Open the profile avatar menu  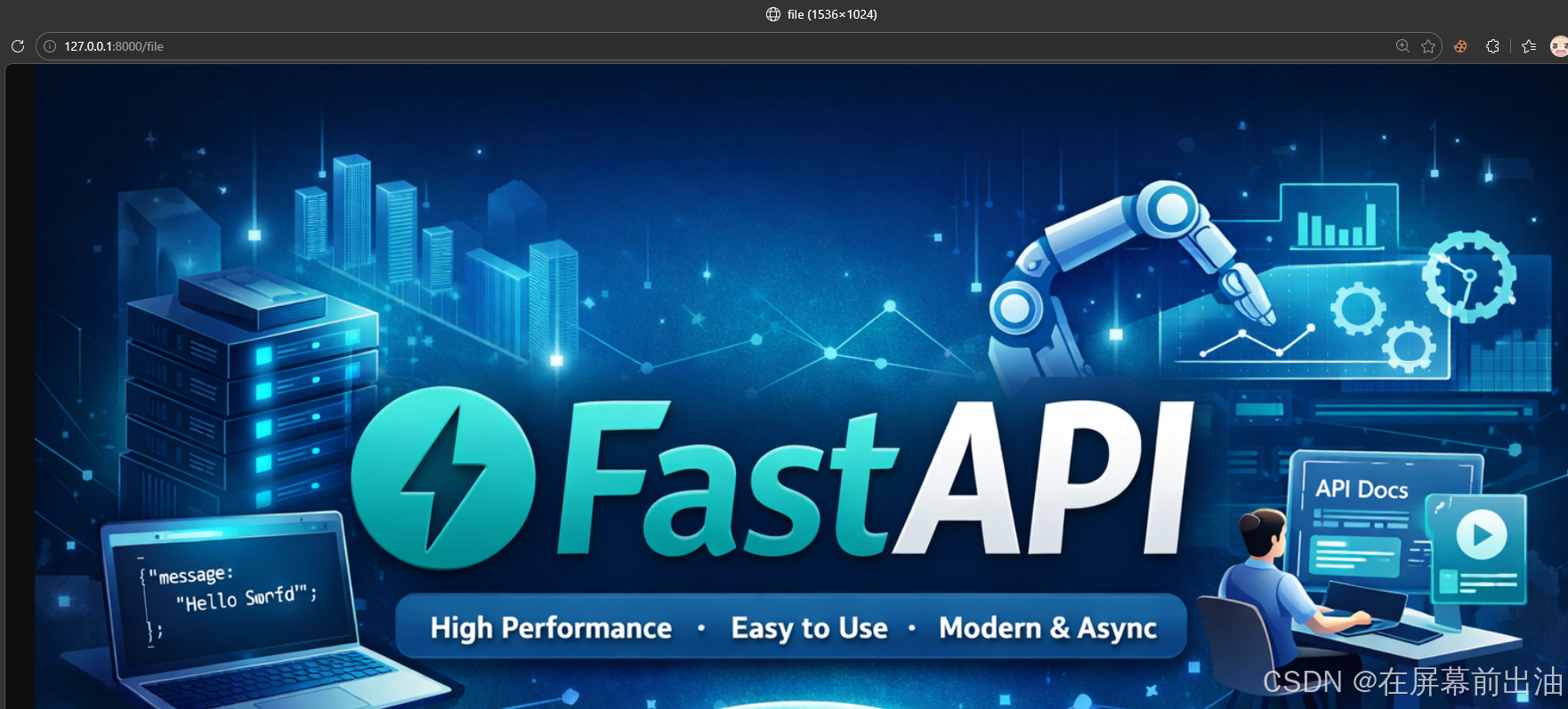[1559, 46]
